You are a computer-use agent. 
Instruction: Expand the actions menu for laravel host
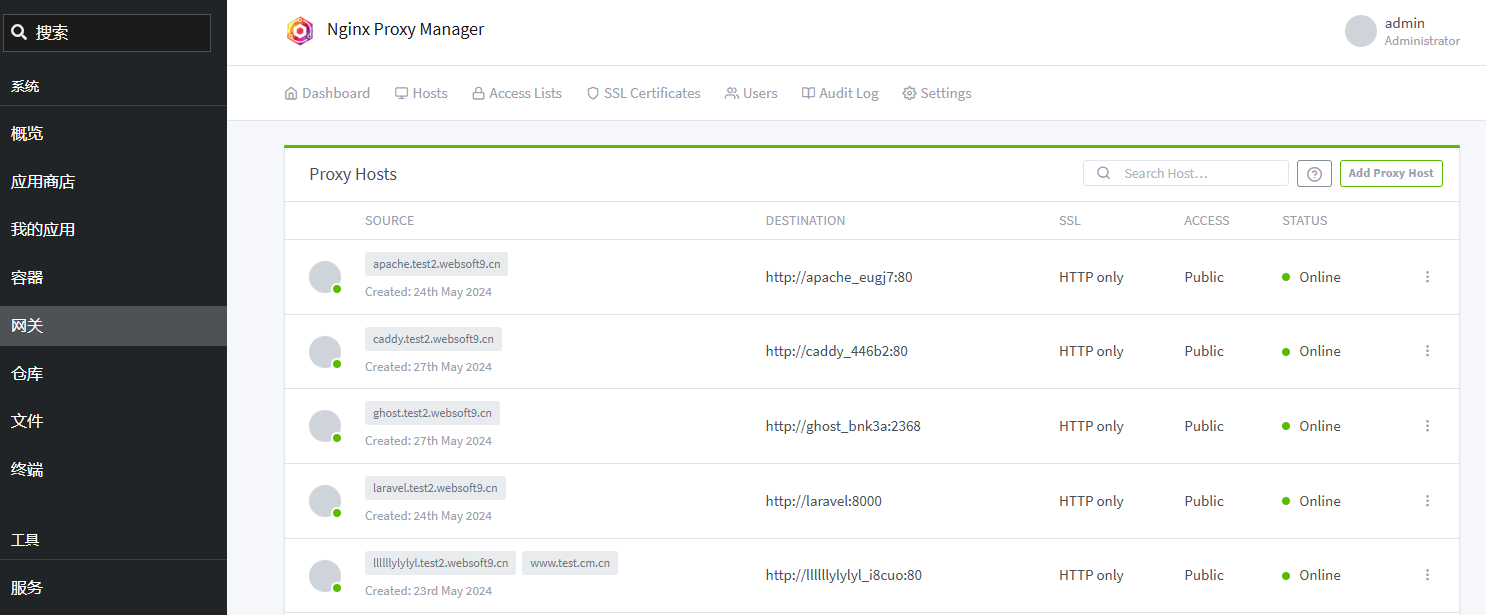pos(1427,501)
